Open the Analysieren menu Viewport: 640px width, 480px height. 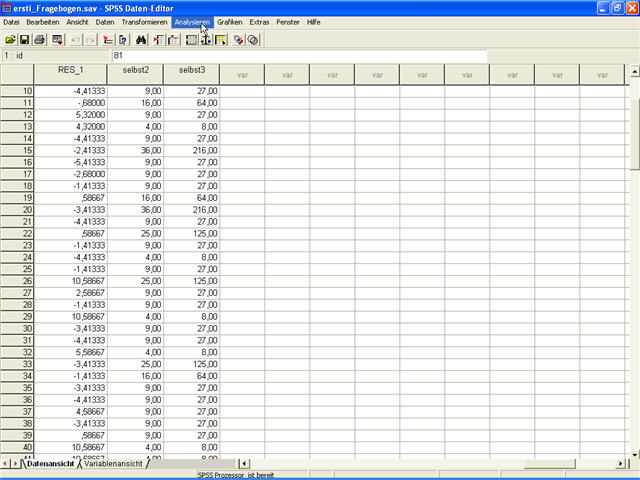191,21
